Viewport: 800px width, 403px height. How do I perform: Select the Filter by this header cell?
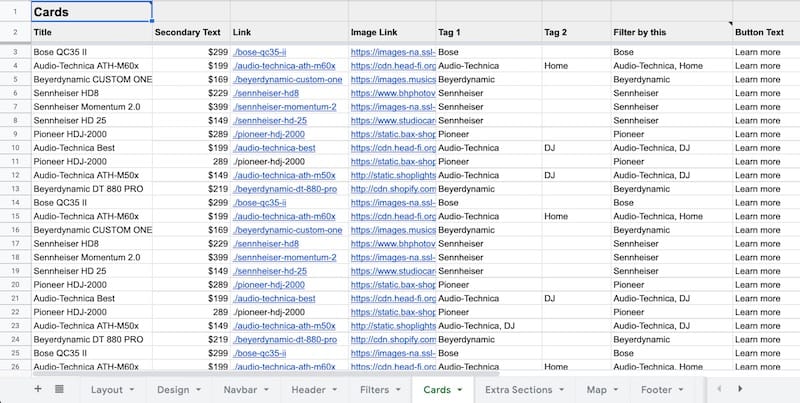click(x=672, y=32)
